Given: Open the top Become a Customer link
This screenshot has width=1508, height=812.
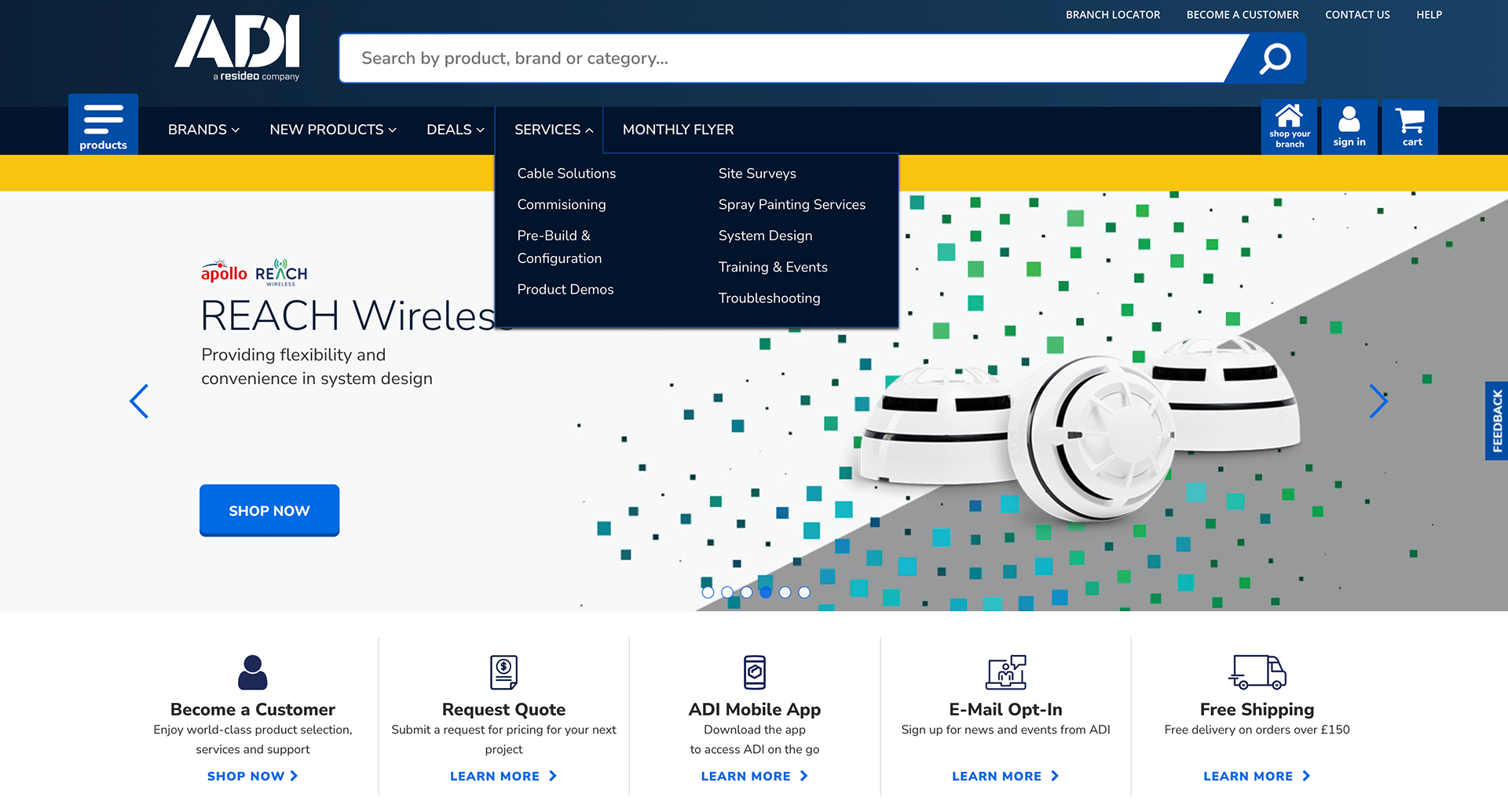Looking at the screenshot, I should click(x=1243, y=15).
